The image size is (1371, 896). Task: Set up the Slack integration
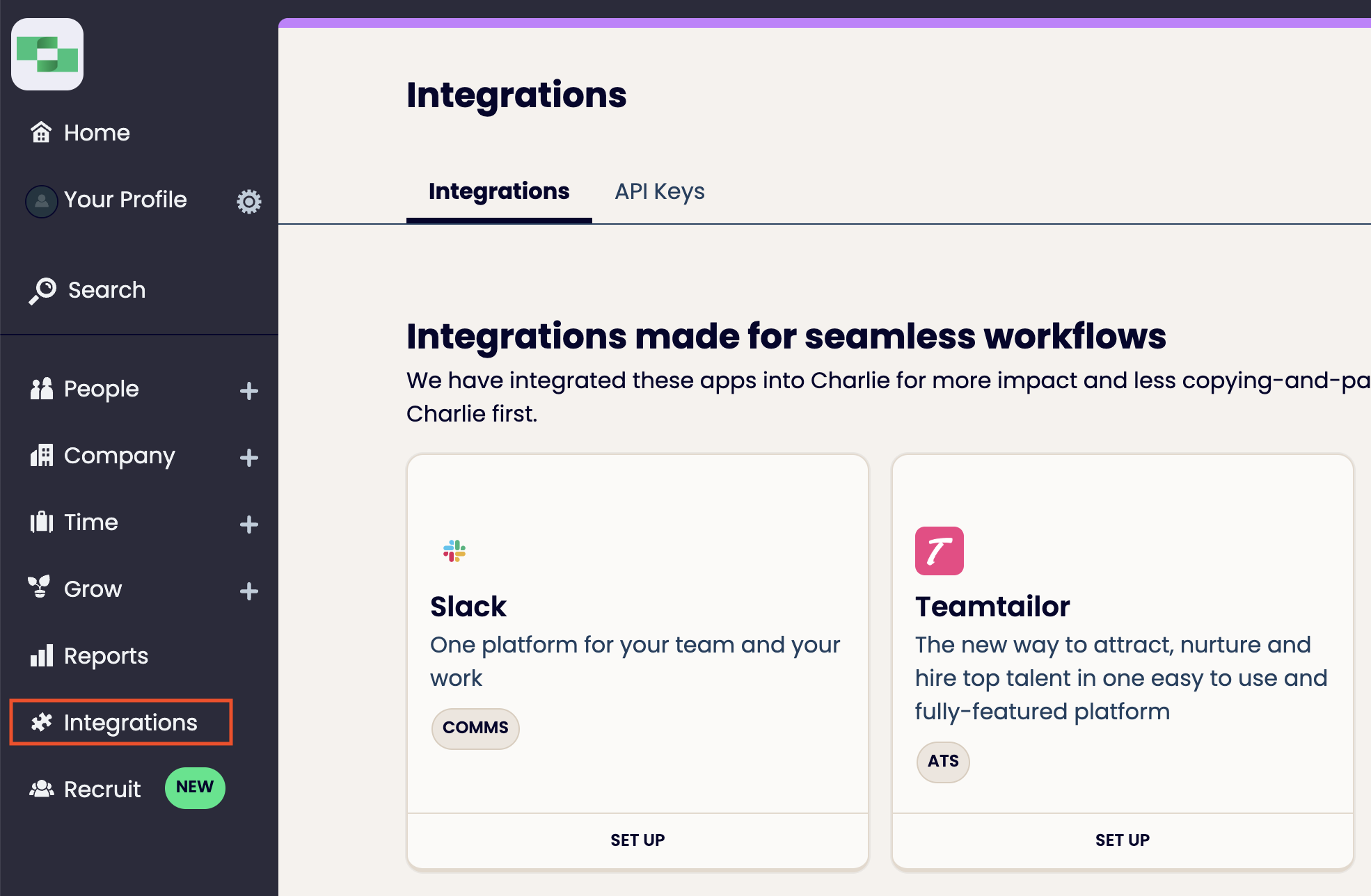click(x=637, y=840)
